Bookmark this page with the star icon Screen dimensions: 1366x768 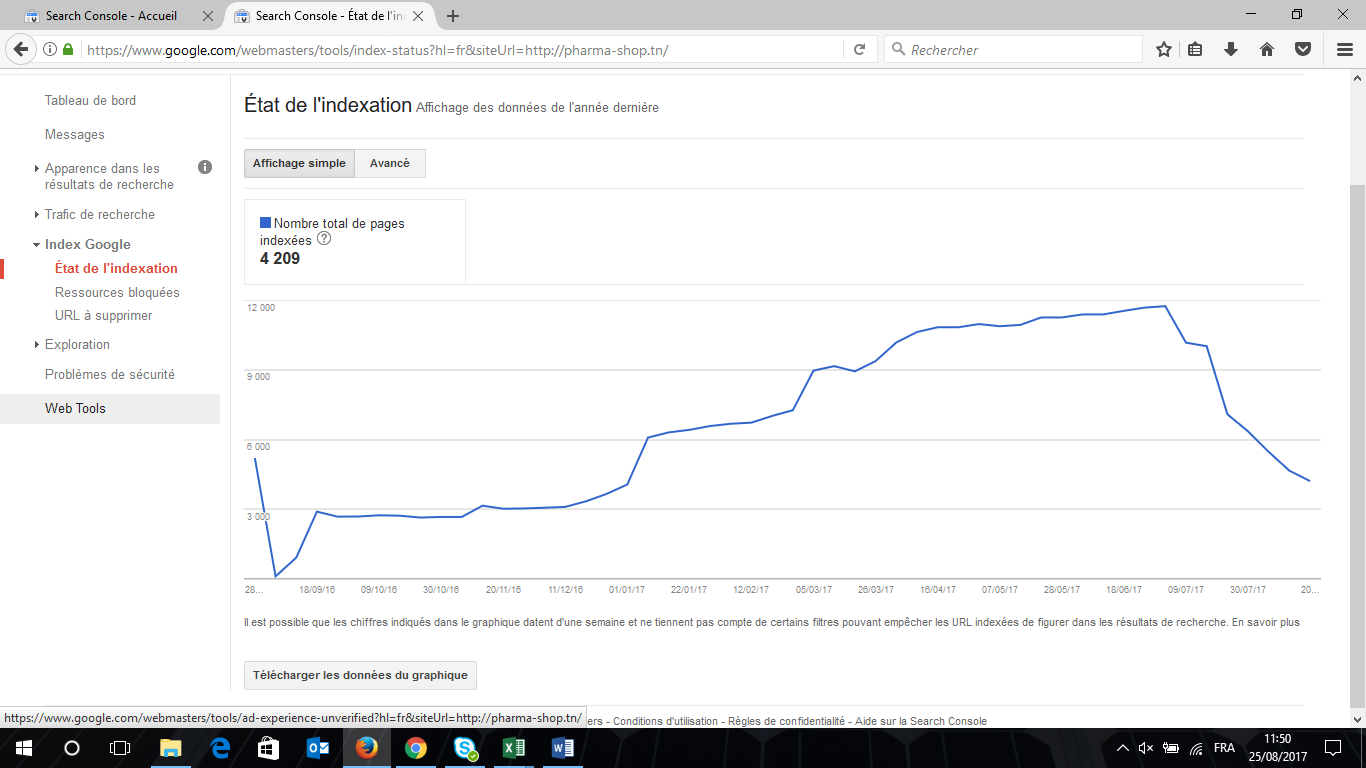pyautogui.click(x=1164, y=49)
